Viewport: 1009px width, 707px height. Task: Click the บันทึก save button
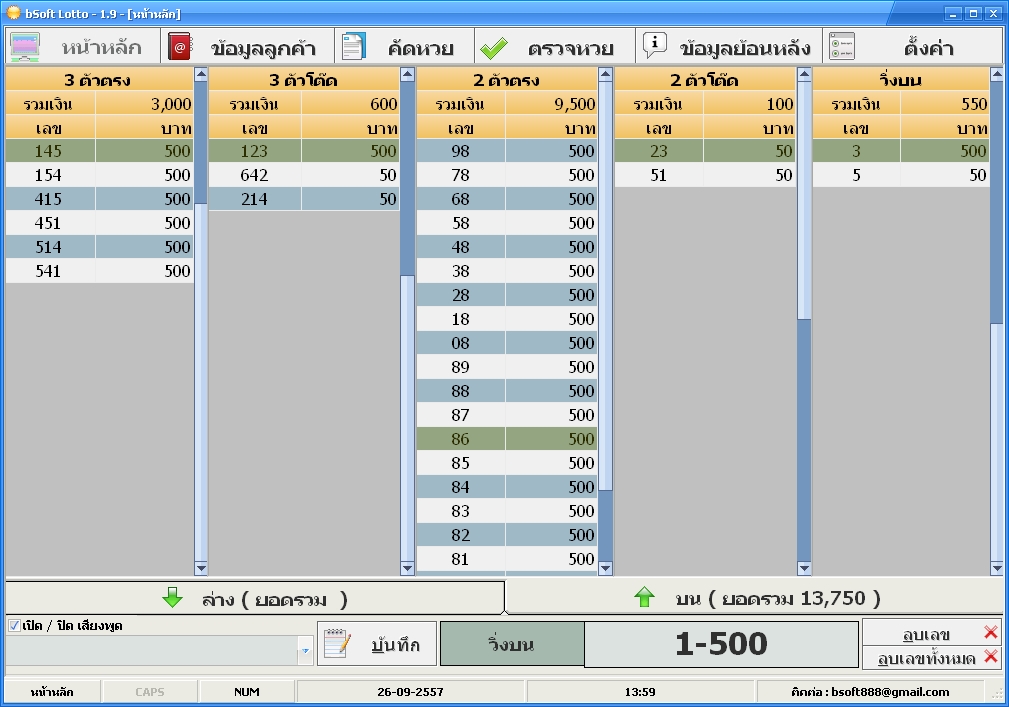coord(376,645)
